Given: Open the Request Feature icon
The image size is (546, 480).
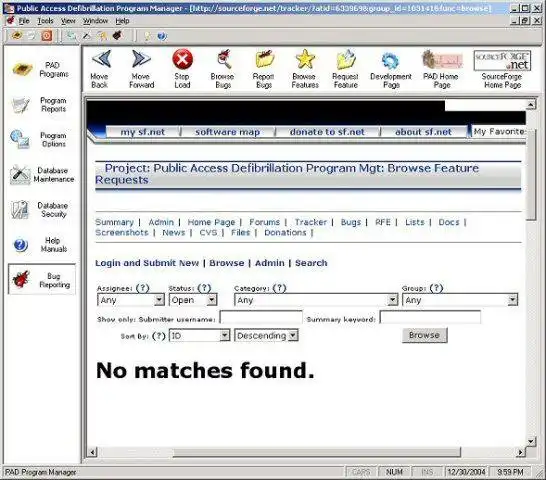Looking at the screenshot, I should tap(345, 59).
